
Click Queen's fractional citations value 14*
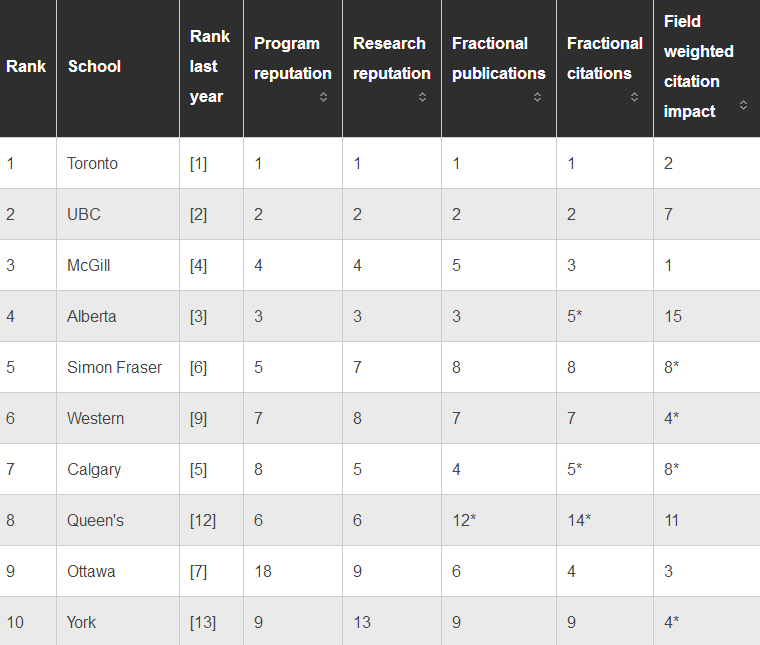click(579, 520)
